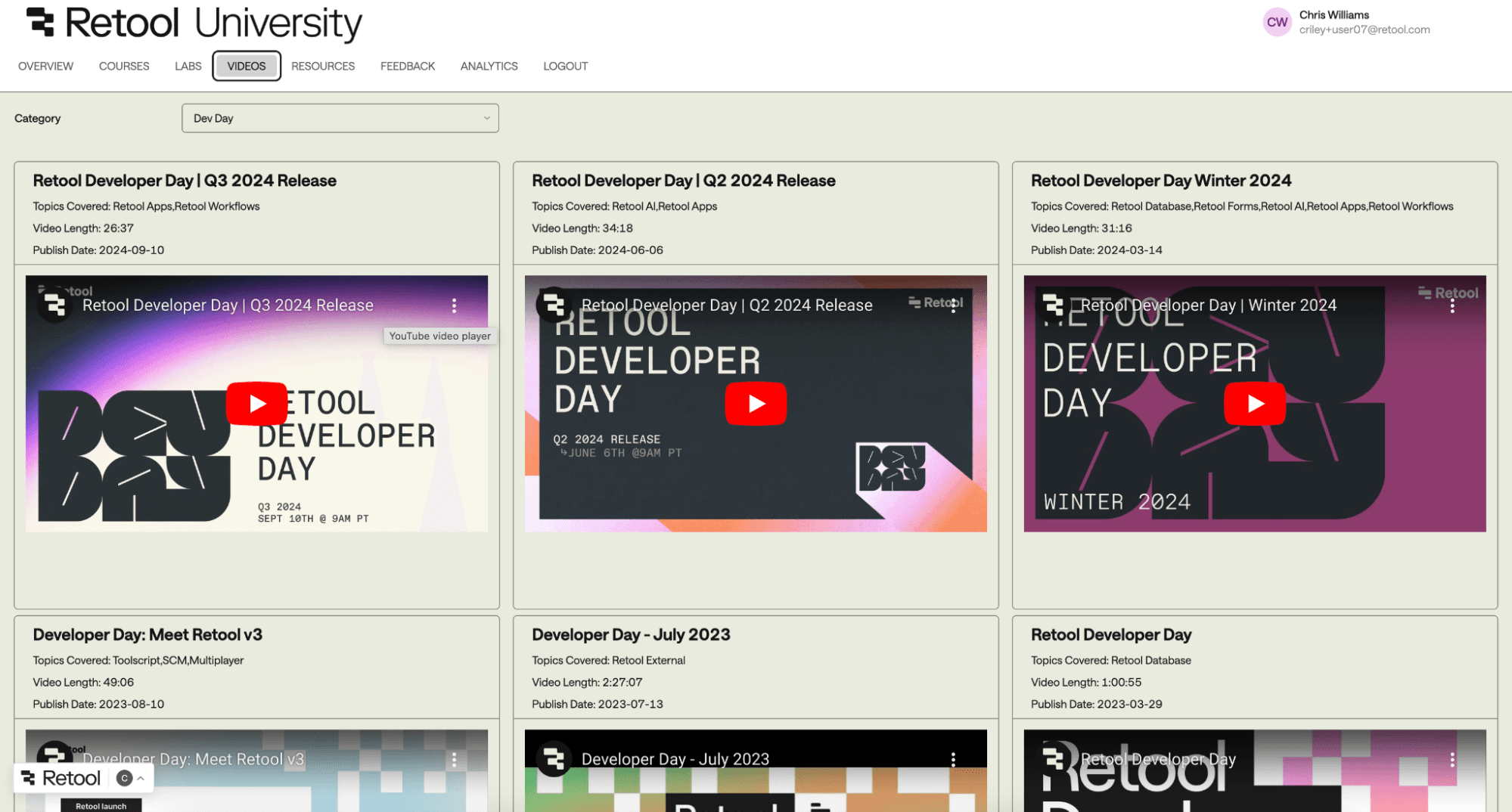Open the Category dropdown showing Dev Day

pyautogui.click(x=340, y=118)
